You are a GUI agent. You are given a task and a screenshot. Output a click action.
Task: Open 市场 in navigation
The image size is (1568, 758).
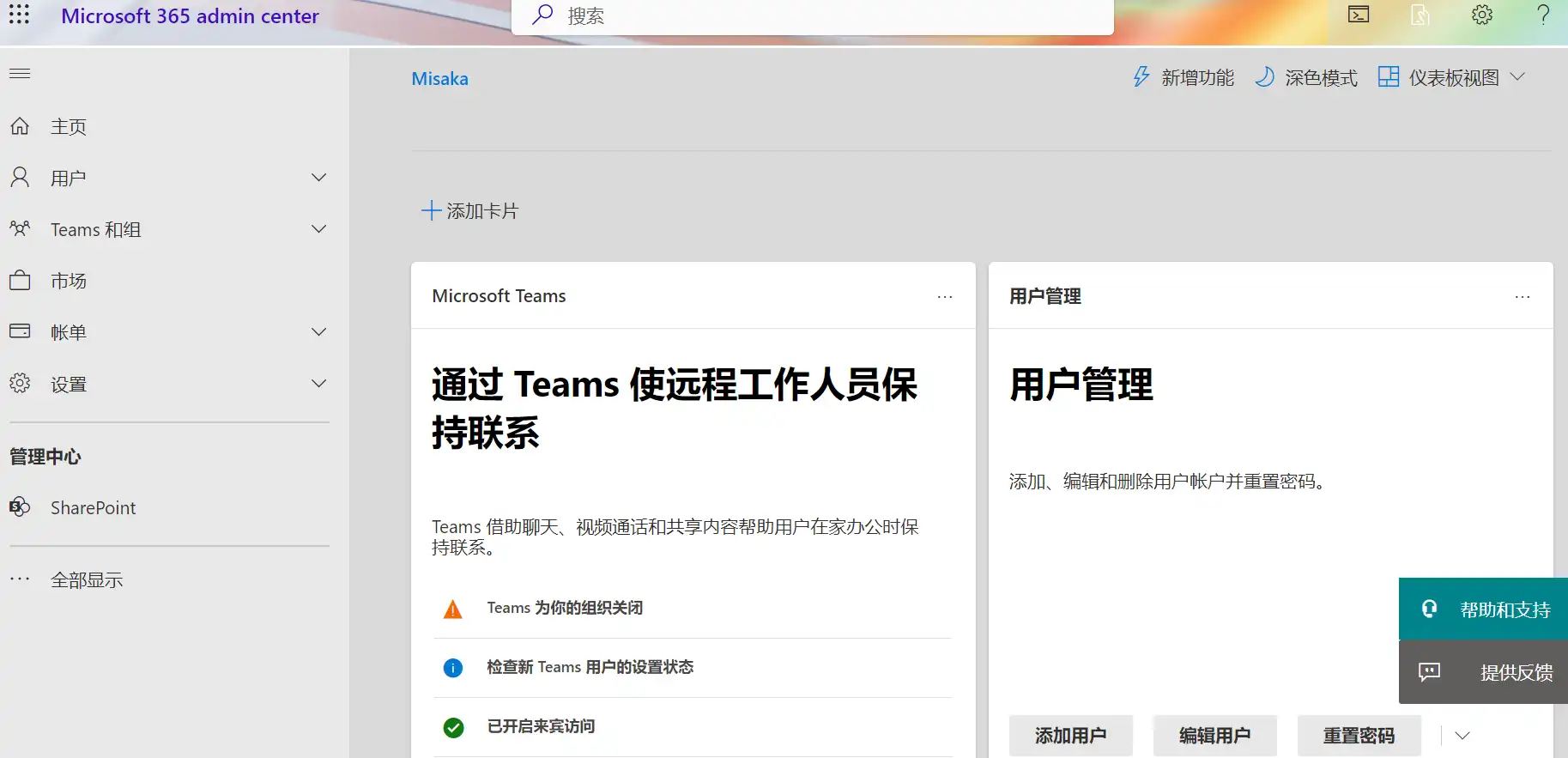point(69,282)
